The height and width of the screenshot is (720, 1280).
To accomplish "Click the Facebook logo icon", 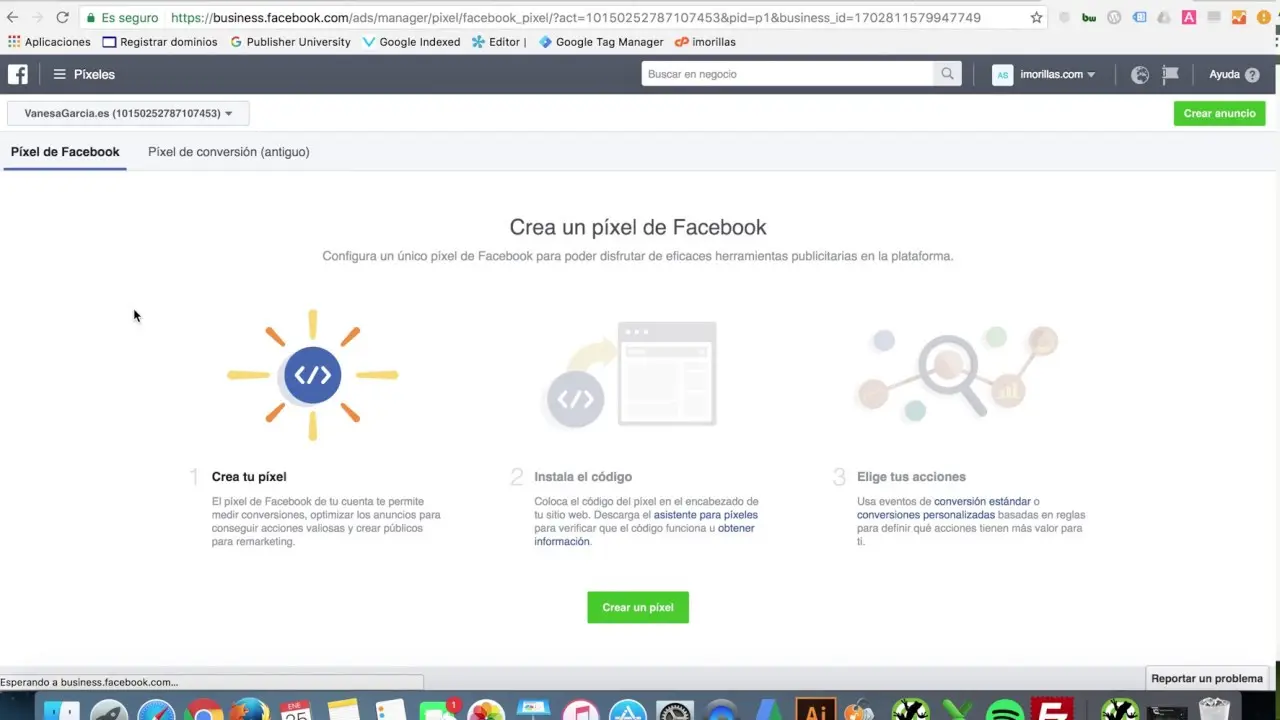I will pyautogui.click(x=18, y=74).
